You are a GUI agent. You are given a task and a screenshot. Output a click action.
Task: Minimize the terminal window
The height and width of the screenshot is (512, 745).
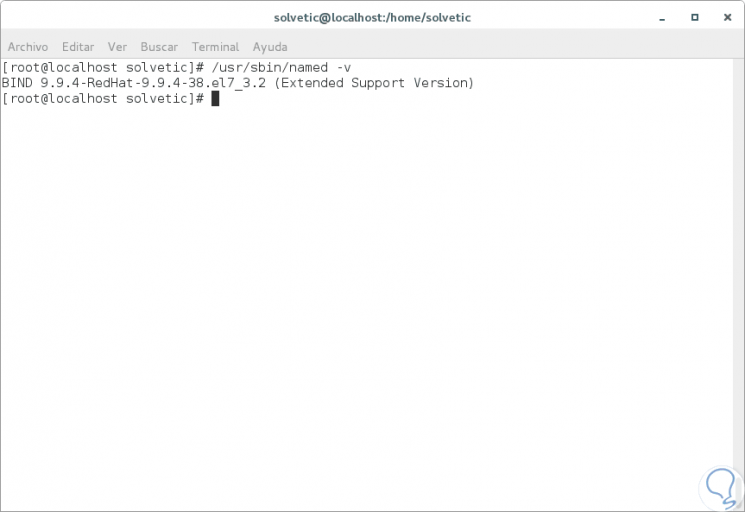coord(662,18)
